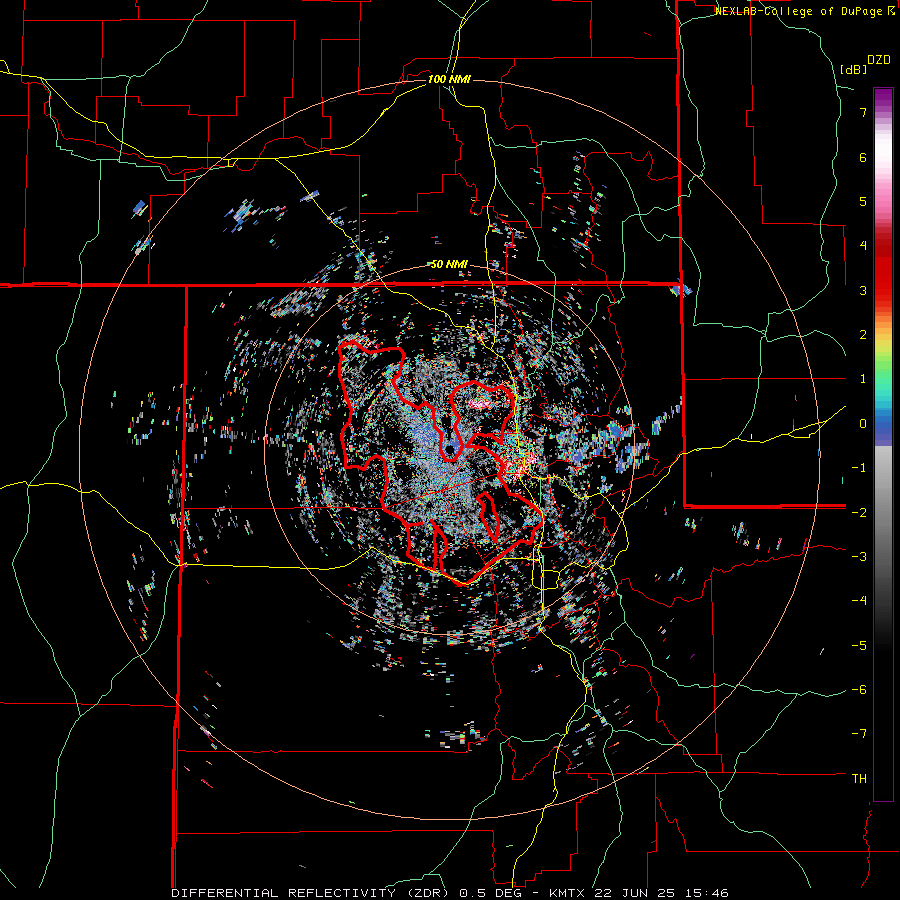
Task: Click the DZD legend title
Action: click(x=879, y=60)
